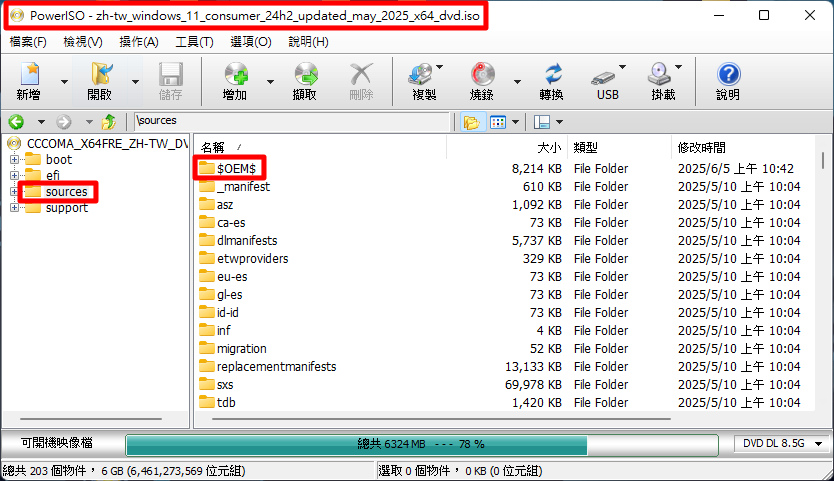Select the migration folder row

click(x=504, y=349)
